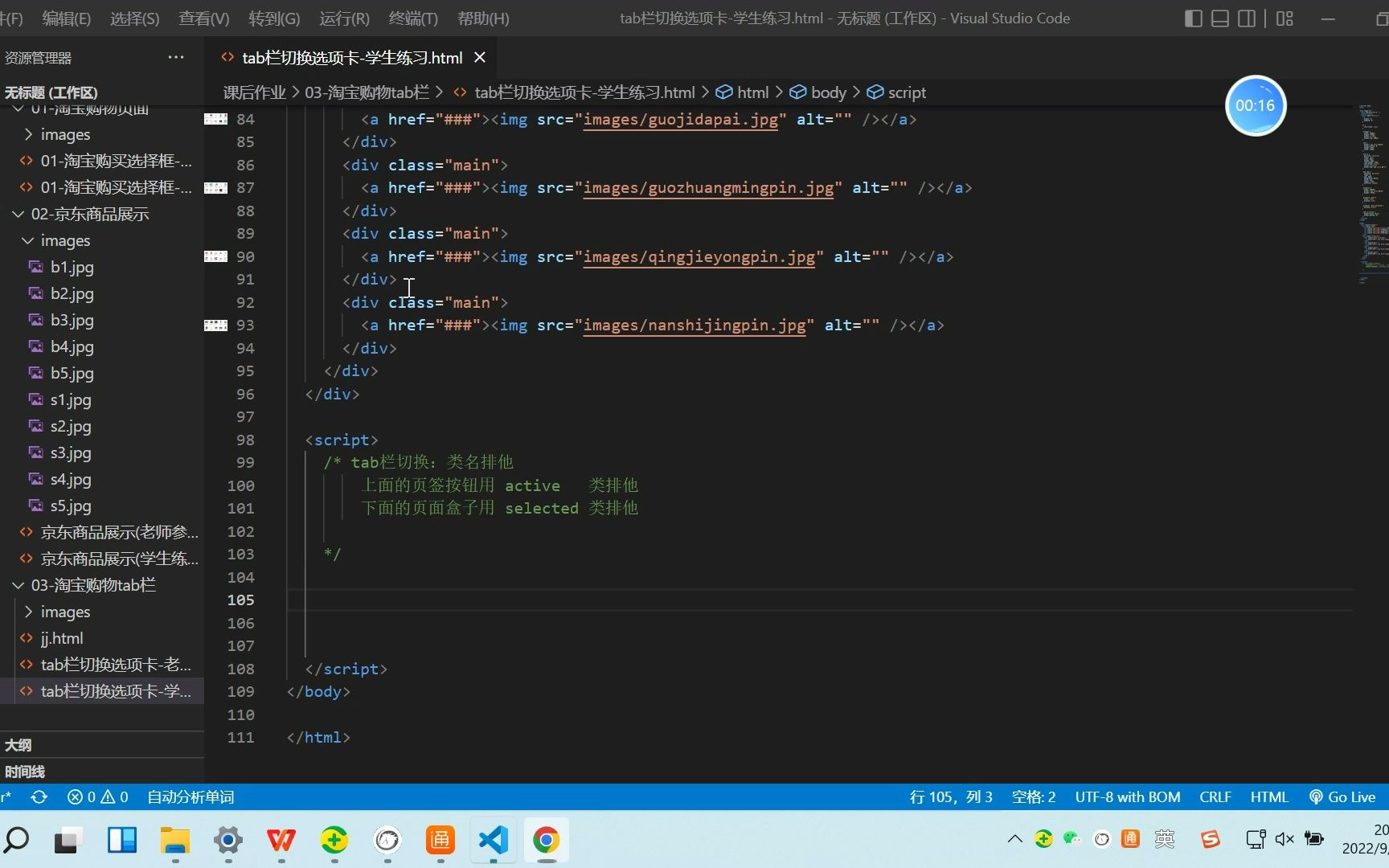Click muted volume tray icon

pos(1285,839)
